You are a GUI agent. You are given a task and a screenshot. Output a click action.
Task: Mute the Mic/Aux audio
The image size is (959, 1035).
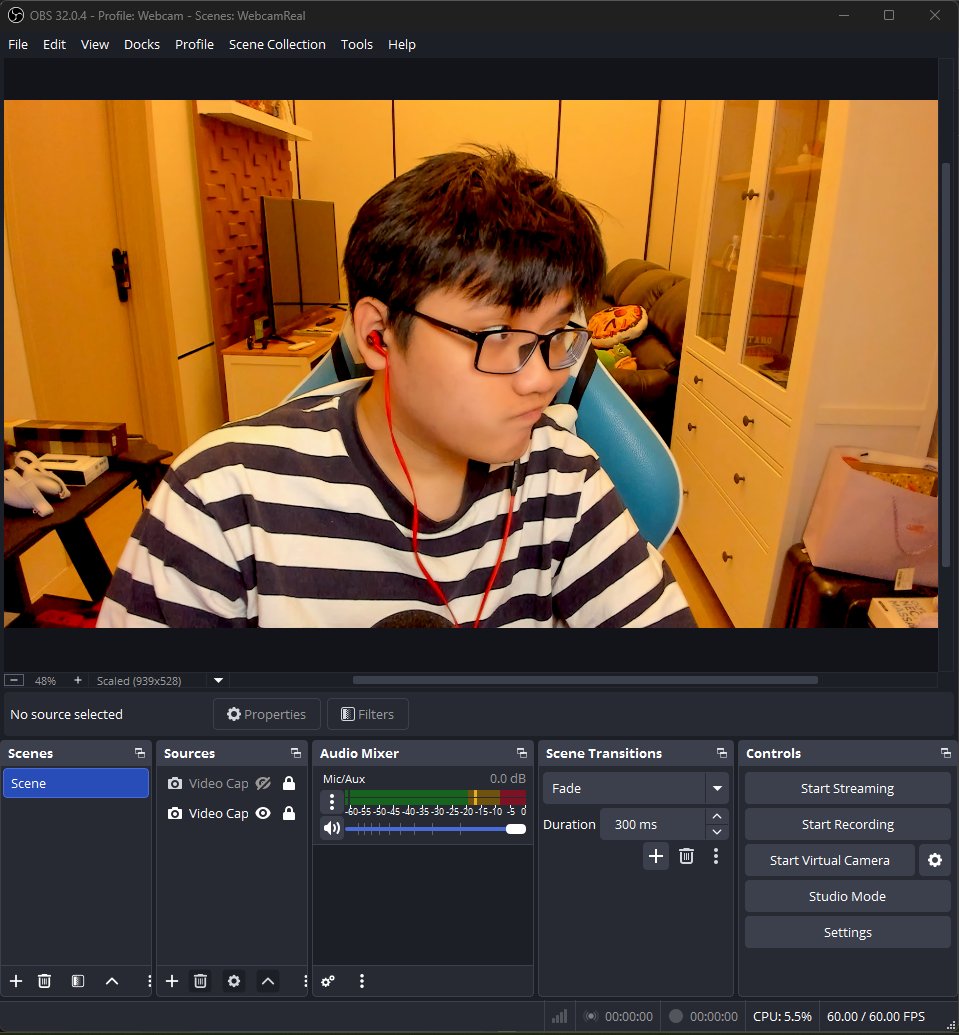(332, 828)
